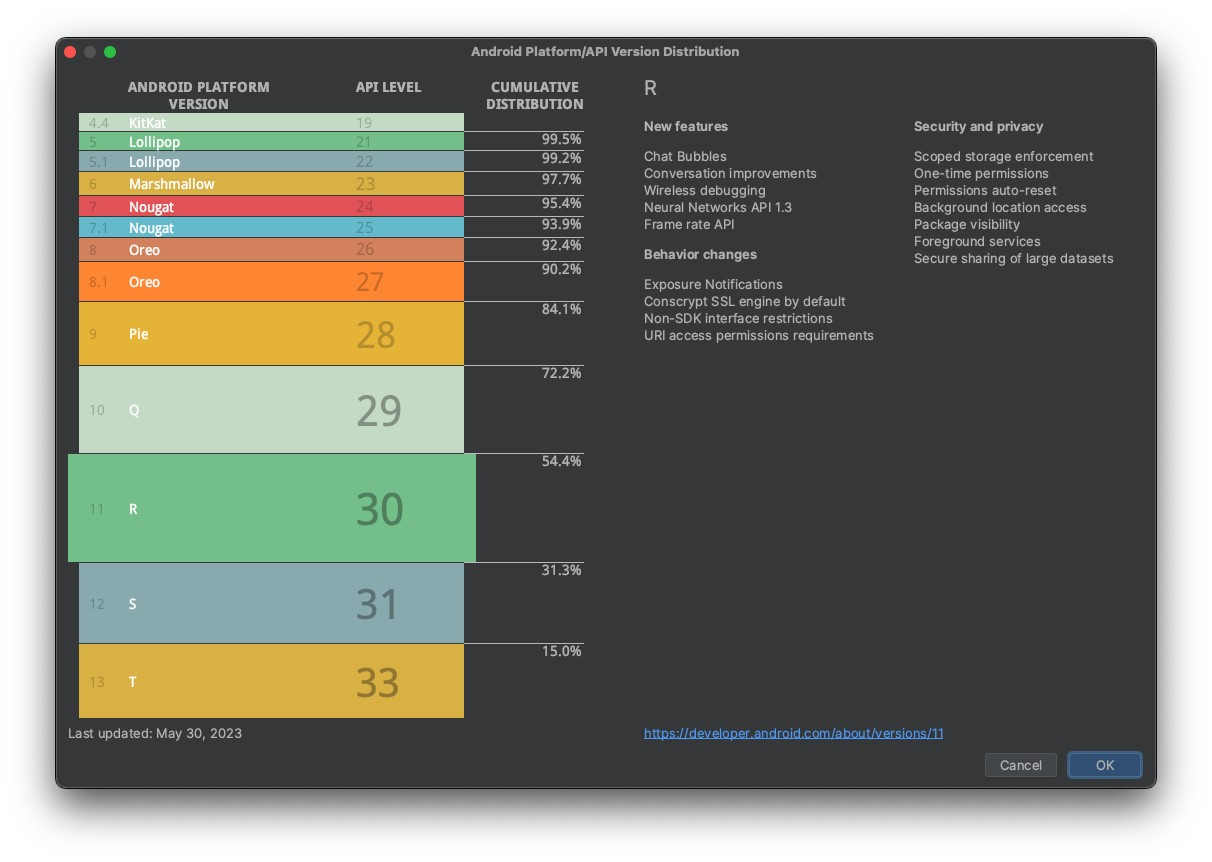Click Package visibility text

coord(967,224)
